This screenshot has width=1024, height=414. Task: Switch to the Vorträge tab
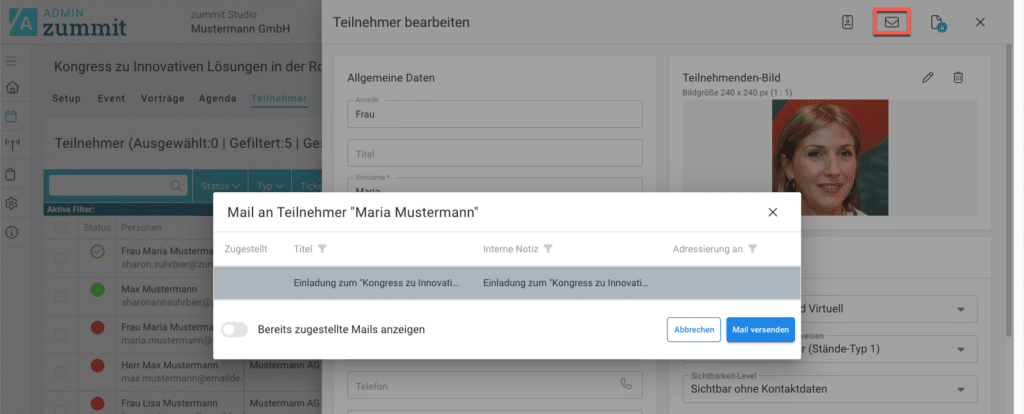coord(164,99)
